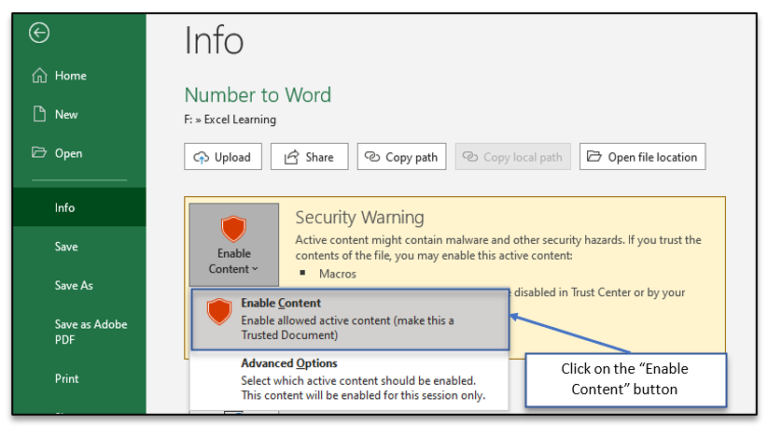Click the Number to Word file title
The image size is (768, 426).
click(258, 95)
